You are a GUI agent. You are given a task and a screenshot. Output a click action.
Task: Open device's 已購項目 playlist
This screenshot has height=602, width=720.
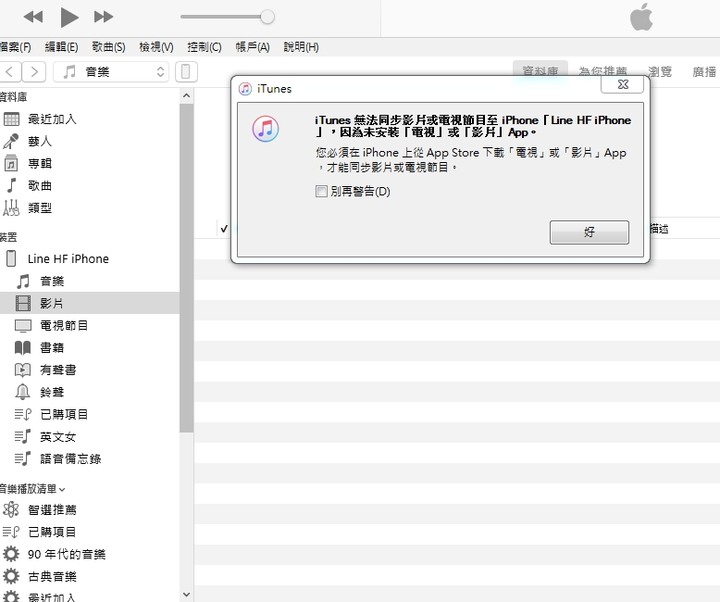point(90,414)
